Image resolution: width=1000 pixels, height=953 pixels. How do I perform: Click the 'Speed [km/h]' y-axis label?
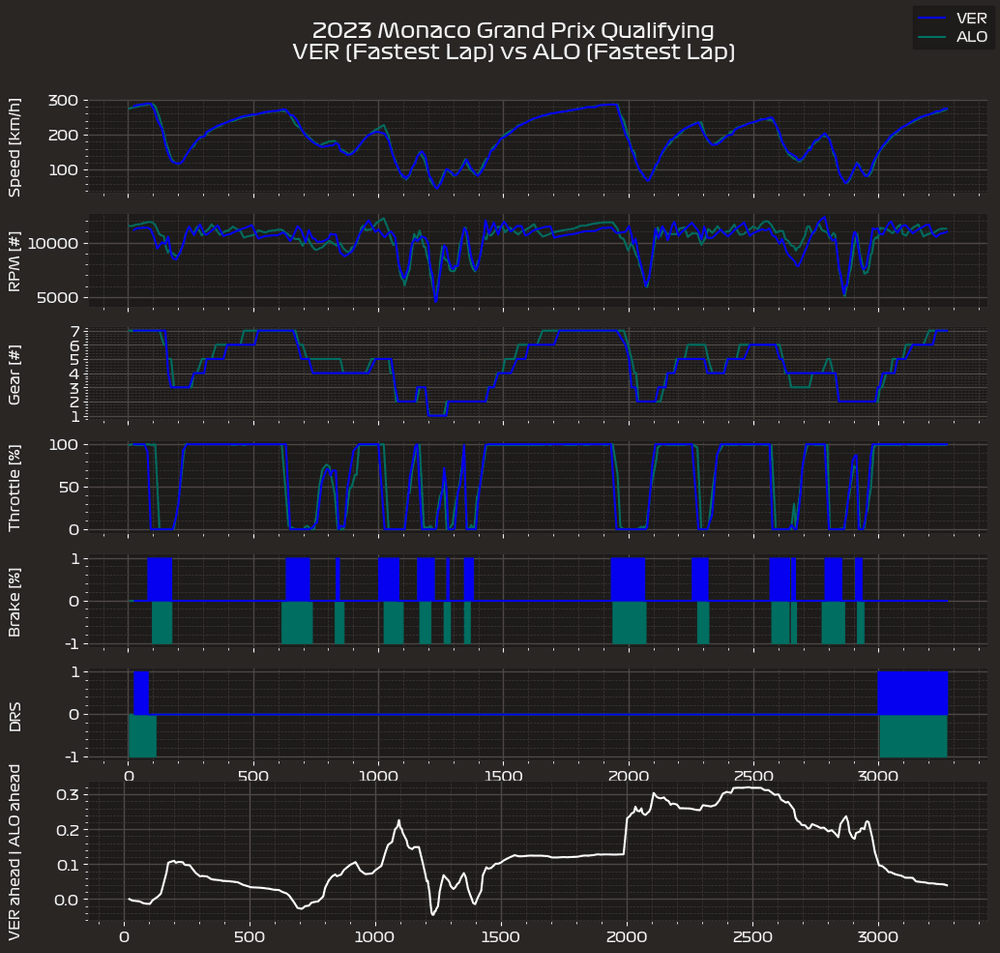14,147
